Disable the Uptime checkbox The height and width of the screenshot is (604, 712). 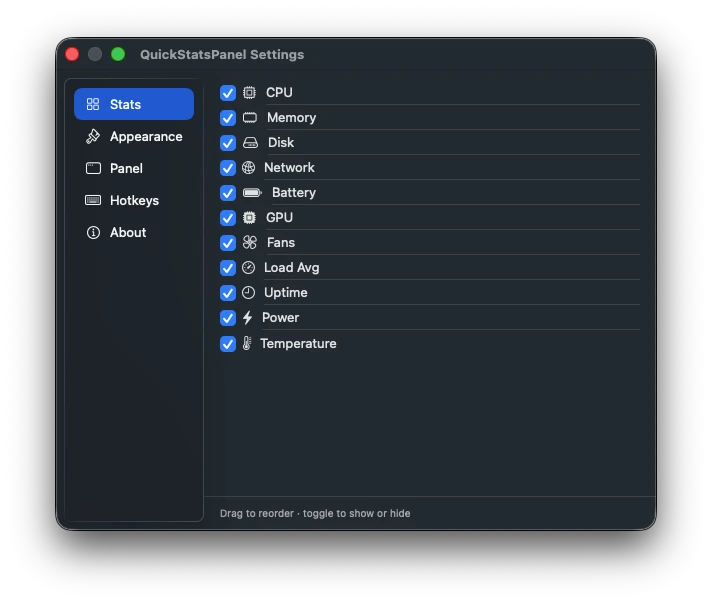pos(228,292)
